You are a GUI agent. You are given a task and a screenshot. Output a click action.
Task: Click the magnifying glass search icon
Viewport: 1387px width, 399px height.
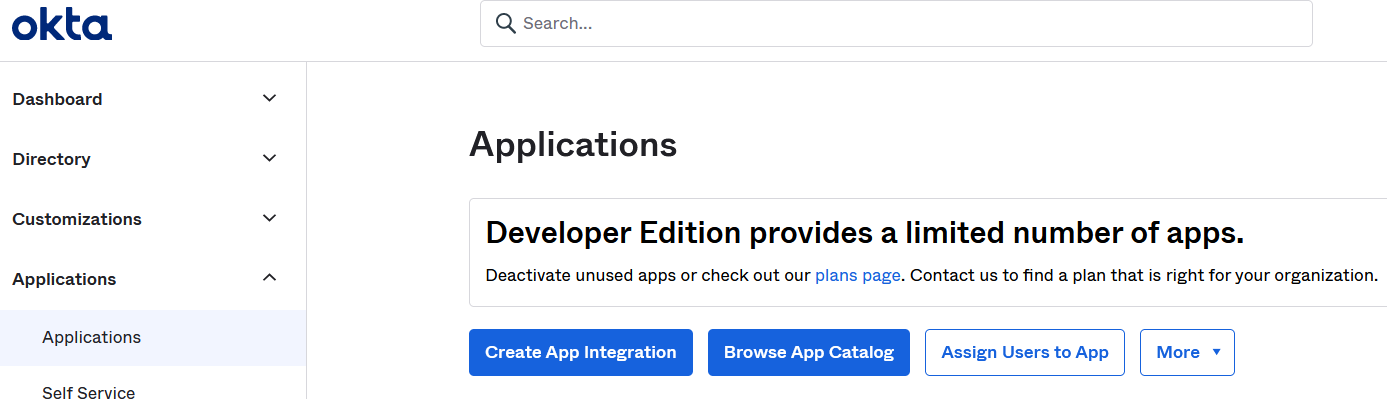tap(506, 23)
